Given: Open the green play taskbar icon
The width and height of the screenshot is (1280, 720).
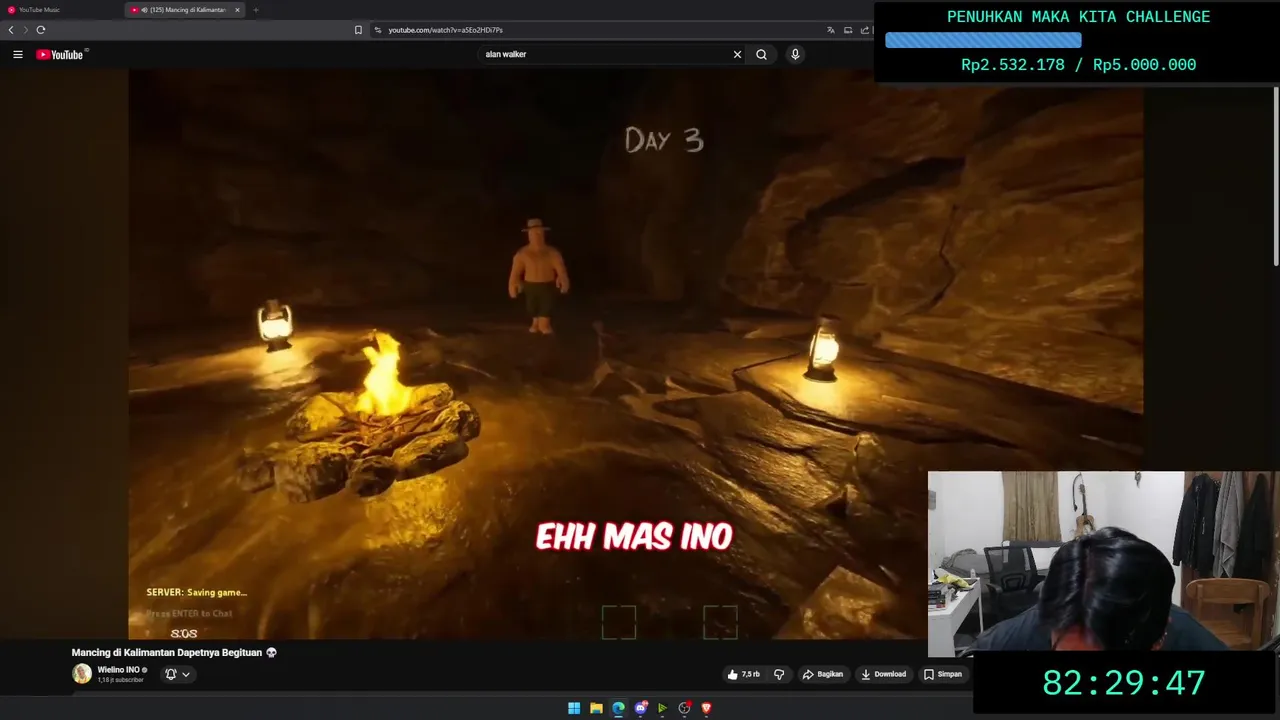Looking at the screenshot, I should [x=662, y=708].
